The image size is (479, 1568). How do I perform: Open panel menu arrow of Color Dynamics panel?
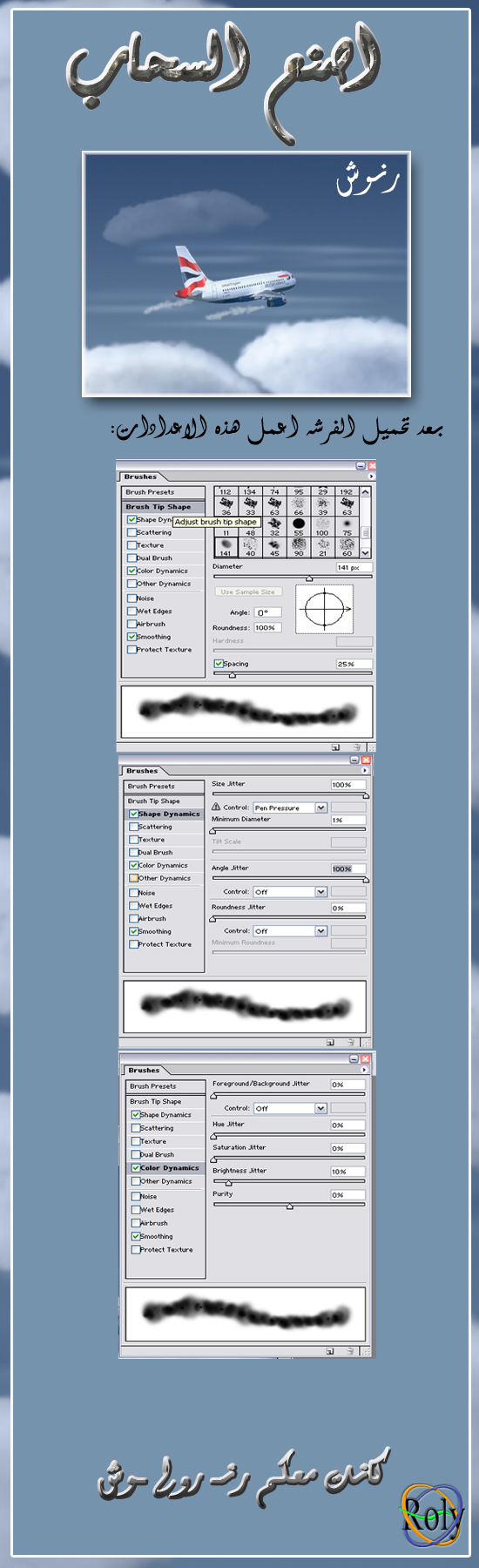(x=364, y=1070)
